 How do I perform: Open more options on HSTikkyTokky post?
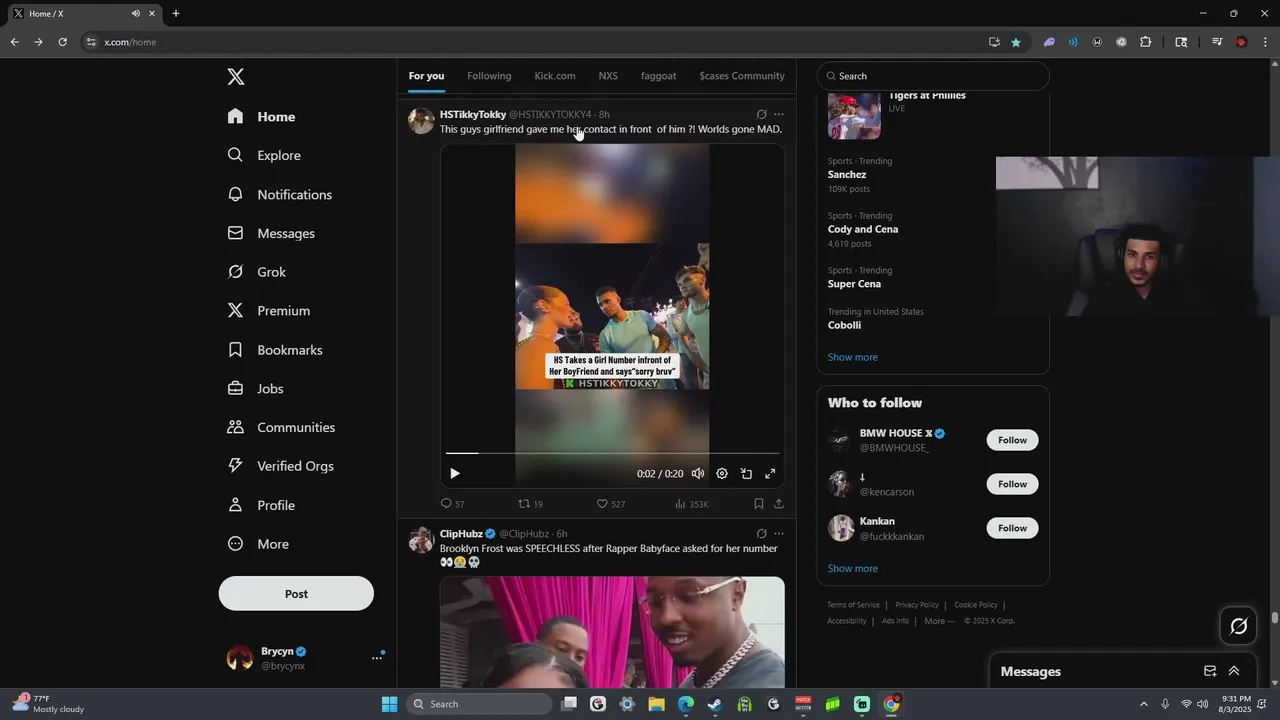coord(779,114)
